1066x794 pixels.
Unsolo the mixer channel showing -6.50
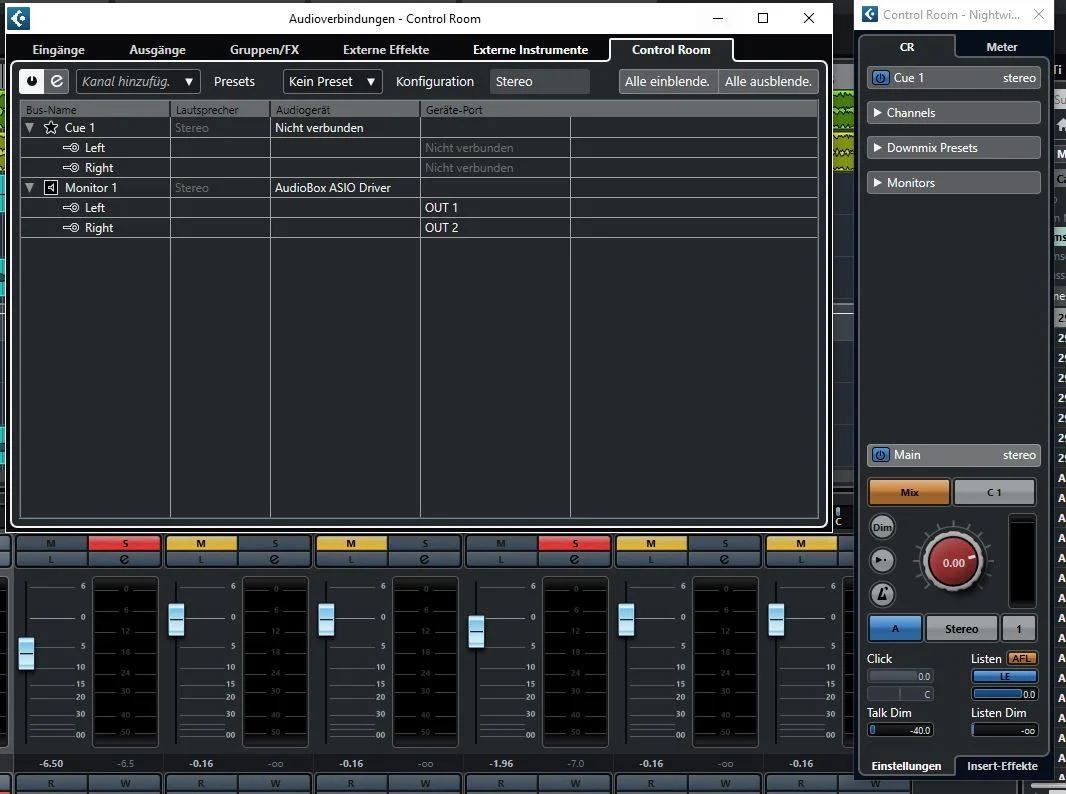click(x=124, y=543)
